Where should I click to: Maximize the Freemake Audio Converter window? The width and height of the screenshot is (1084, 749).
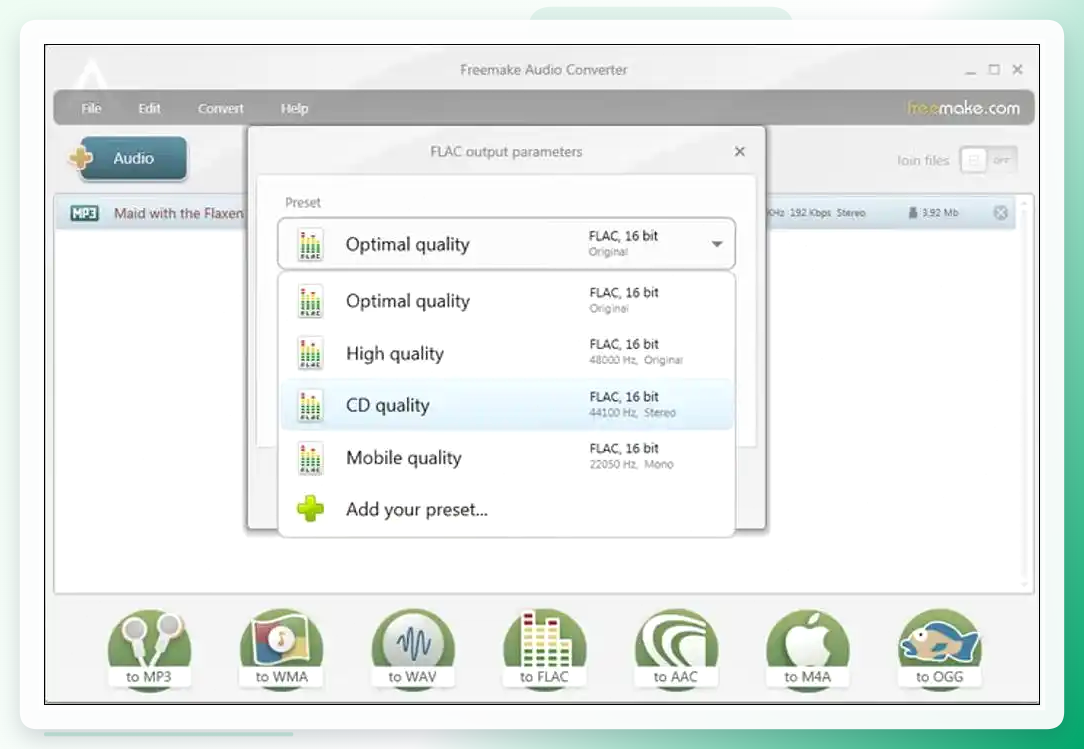pos(994,69)
